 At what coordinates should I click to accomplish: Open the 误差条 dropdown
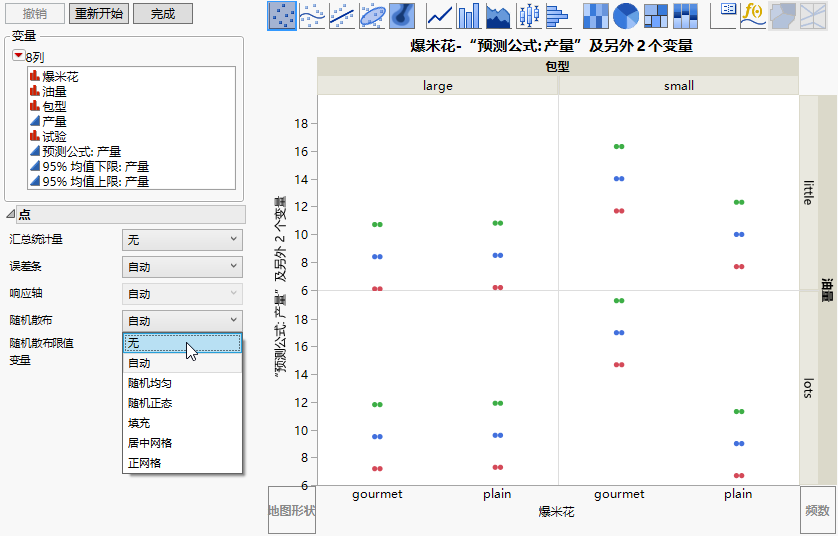pos(182,266)
